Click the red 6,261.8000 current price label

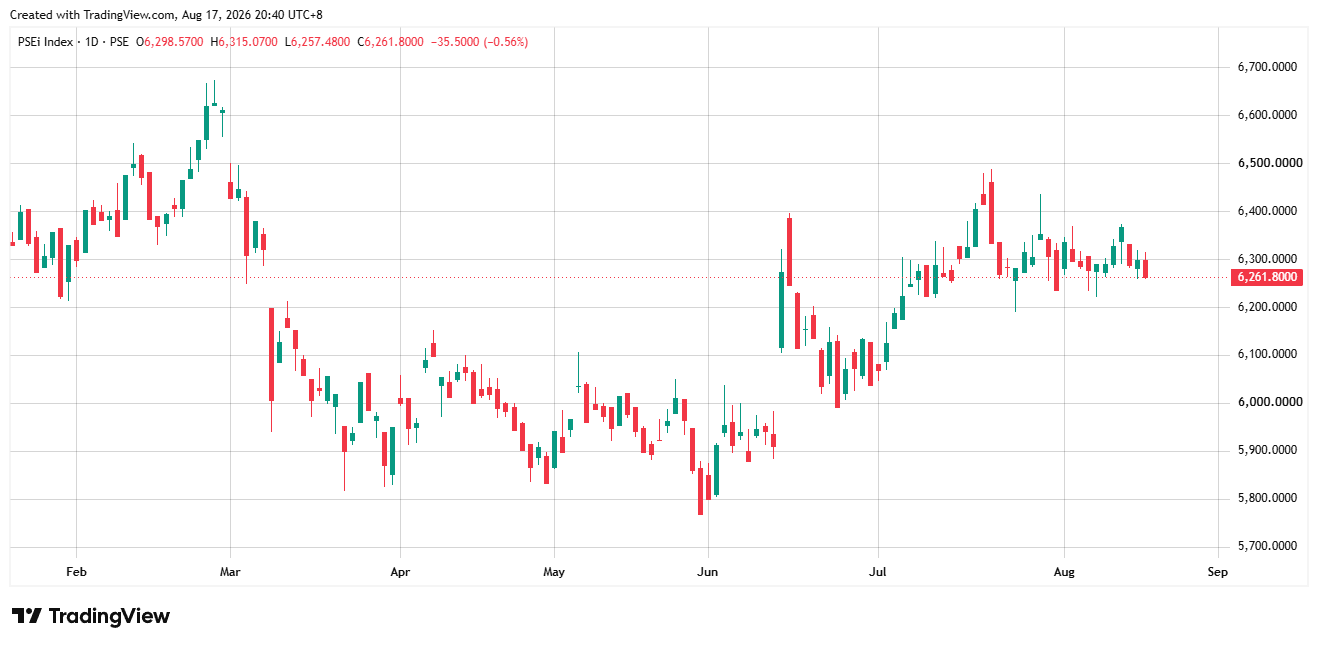pyautogui.click(x=1267, y=277)
